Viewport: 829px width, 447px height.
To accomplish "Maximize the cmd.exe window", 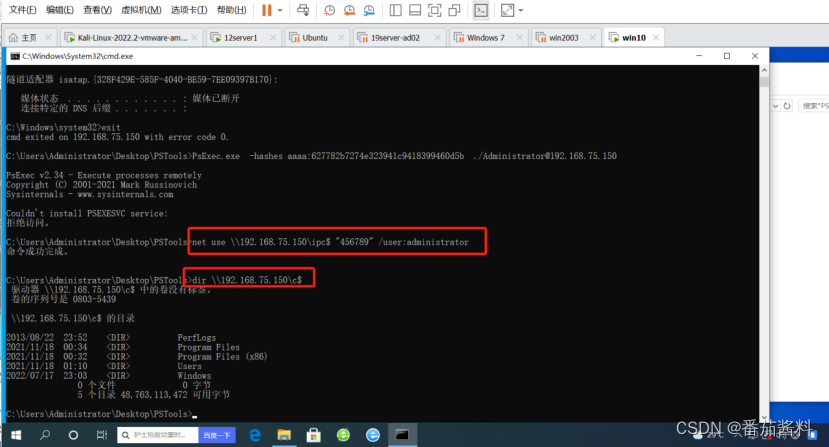I will coord(727,56).
